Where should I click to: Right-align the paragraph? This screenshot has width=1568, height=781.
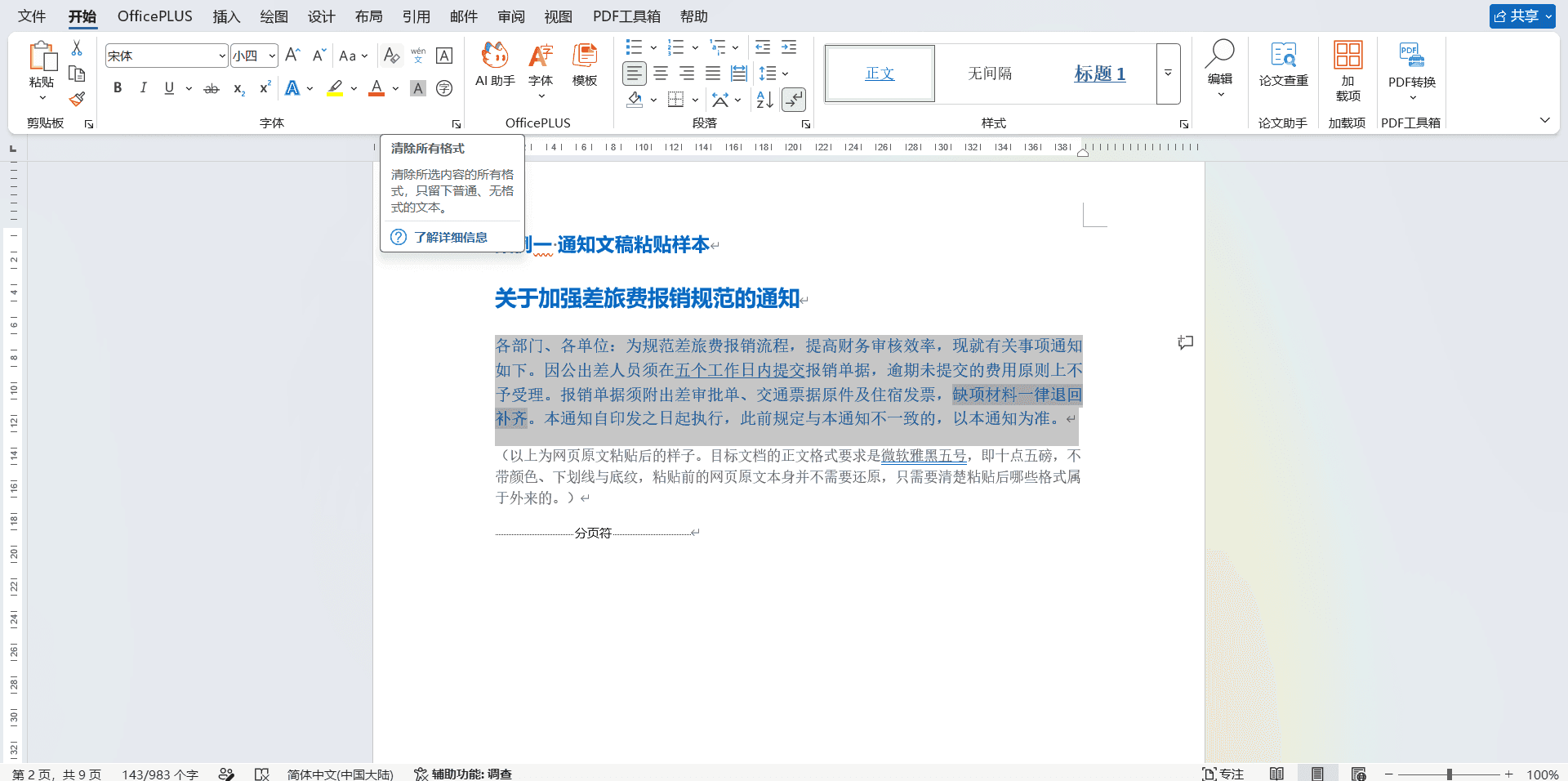coord(687,74)
